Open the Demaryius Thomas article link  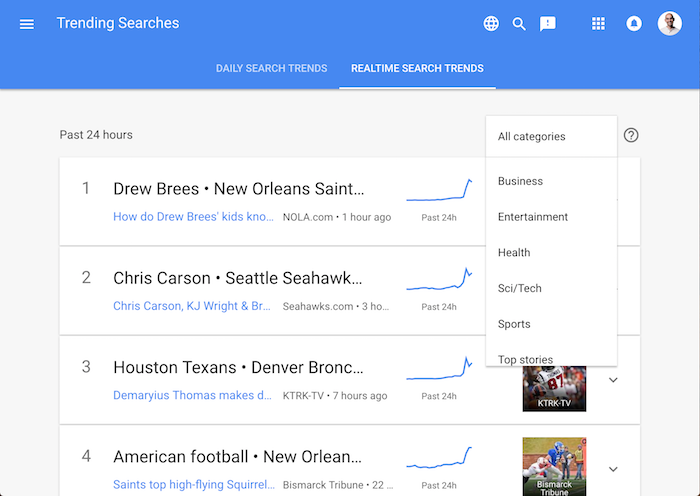192,396
